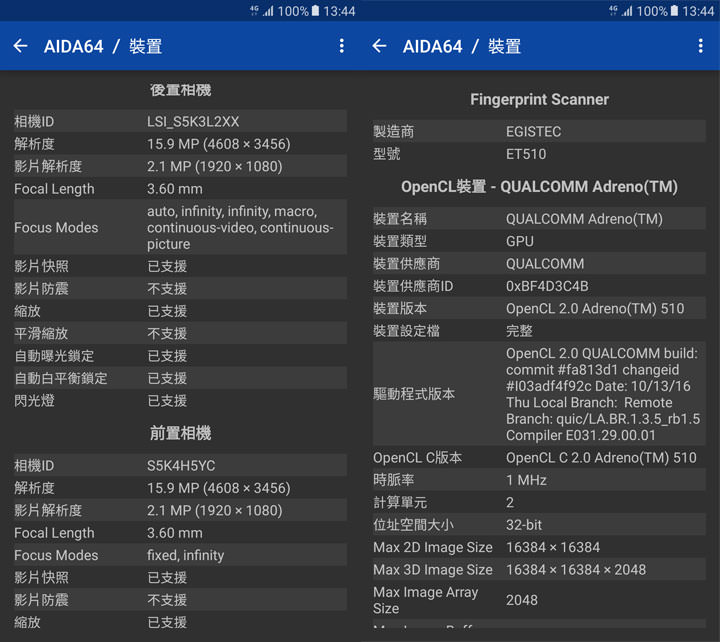The height and width of the screenshot is (642, 720).
Task: Tap the OpenCL裝置 QUALCOMM Adreno section header
Action: pos(539,187)
